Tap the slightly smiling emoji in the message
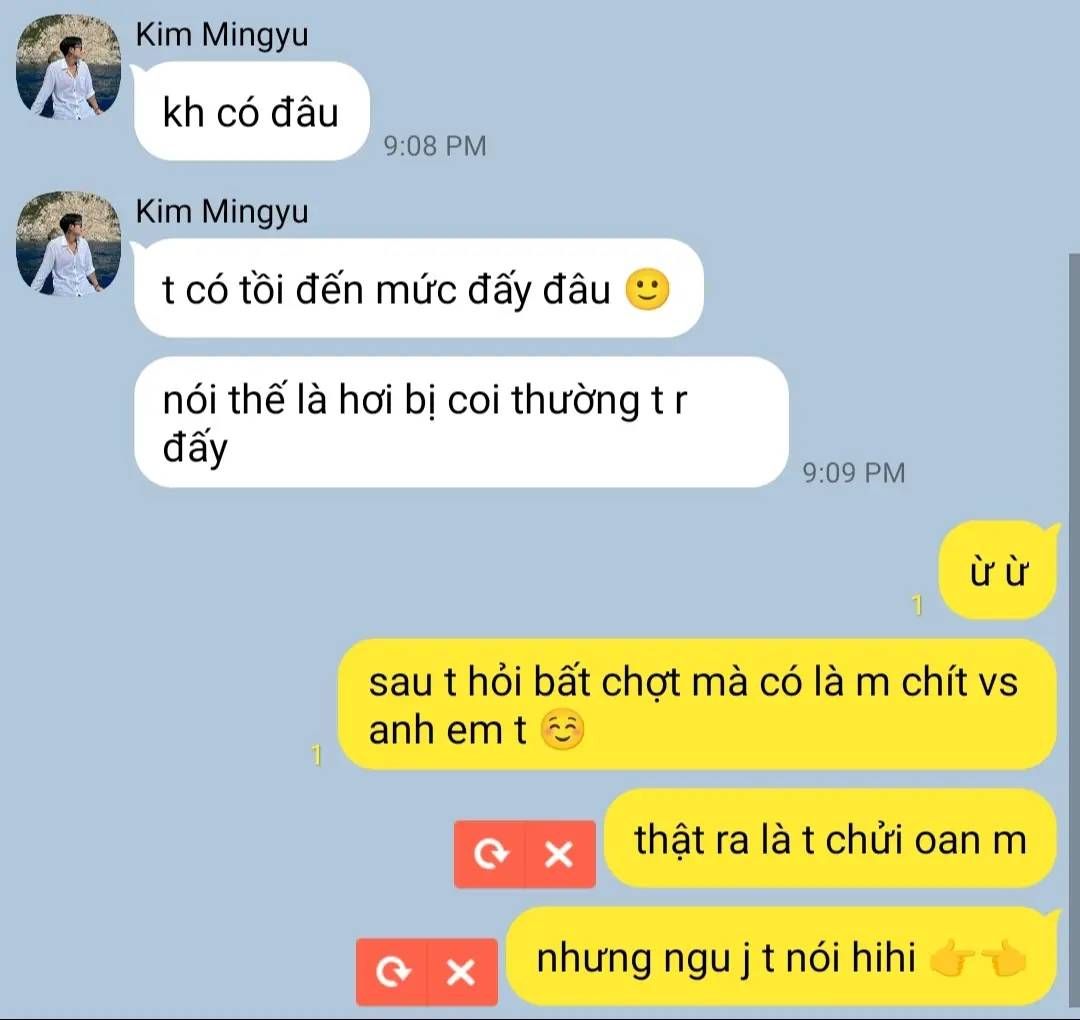1080x1020 pixels. pos(647,289)
